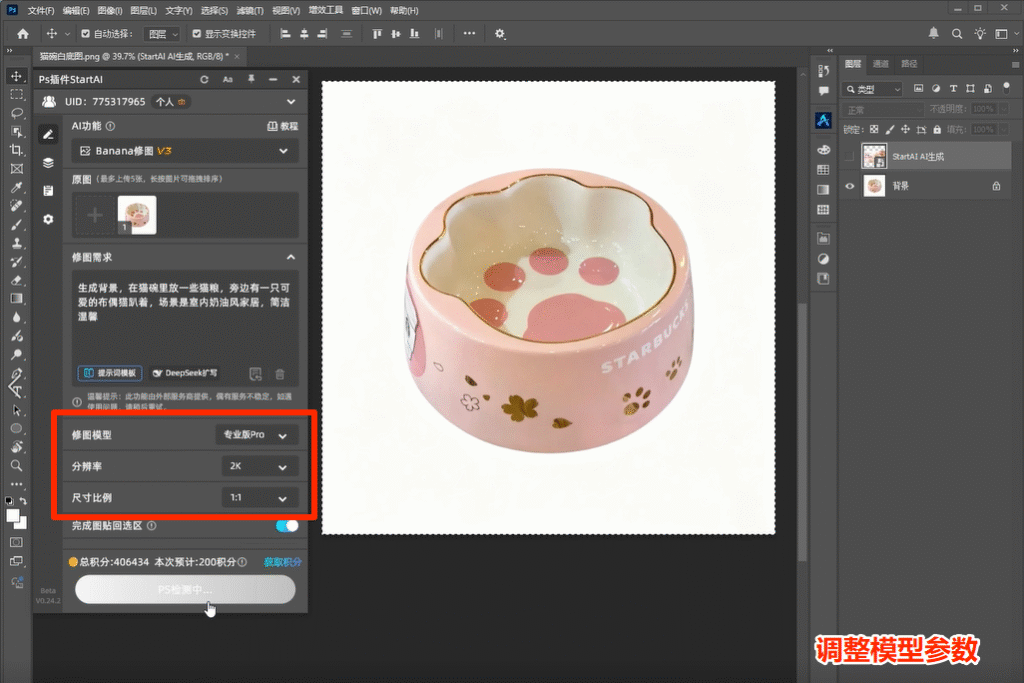Select the Crop tool

(16, 150)
